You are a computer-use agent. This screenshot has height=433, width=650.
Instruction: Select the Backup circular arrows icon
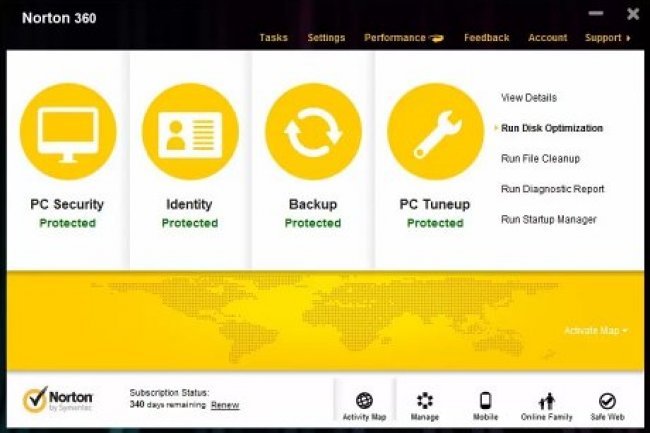(313, 131)
